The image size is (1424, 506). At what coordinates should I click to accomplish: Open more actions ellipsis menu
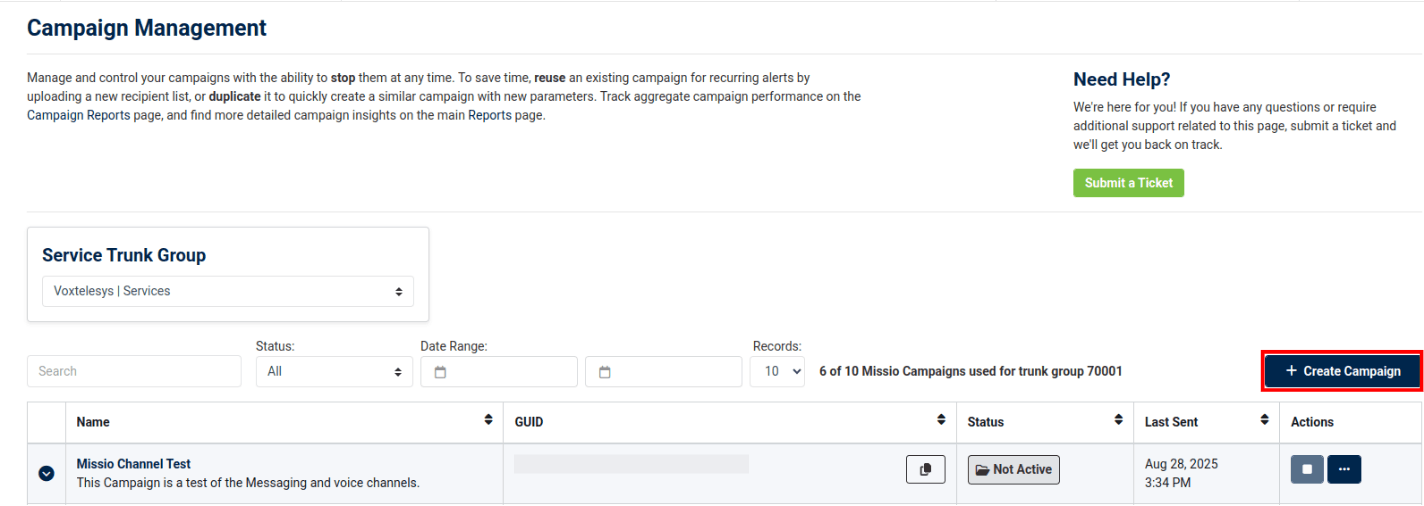(1344, 470)
